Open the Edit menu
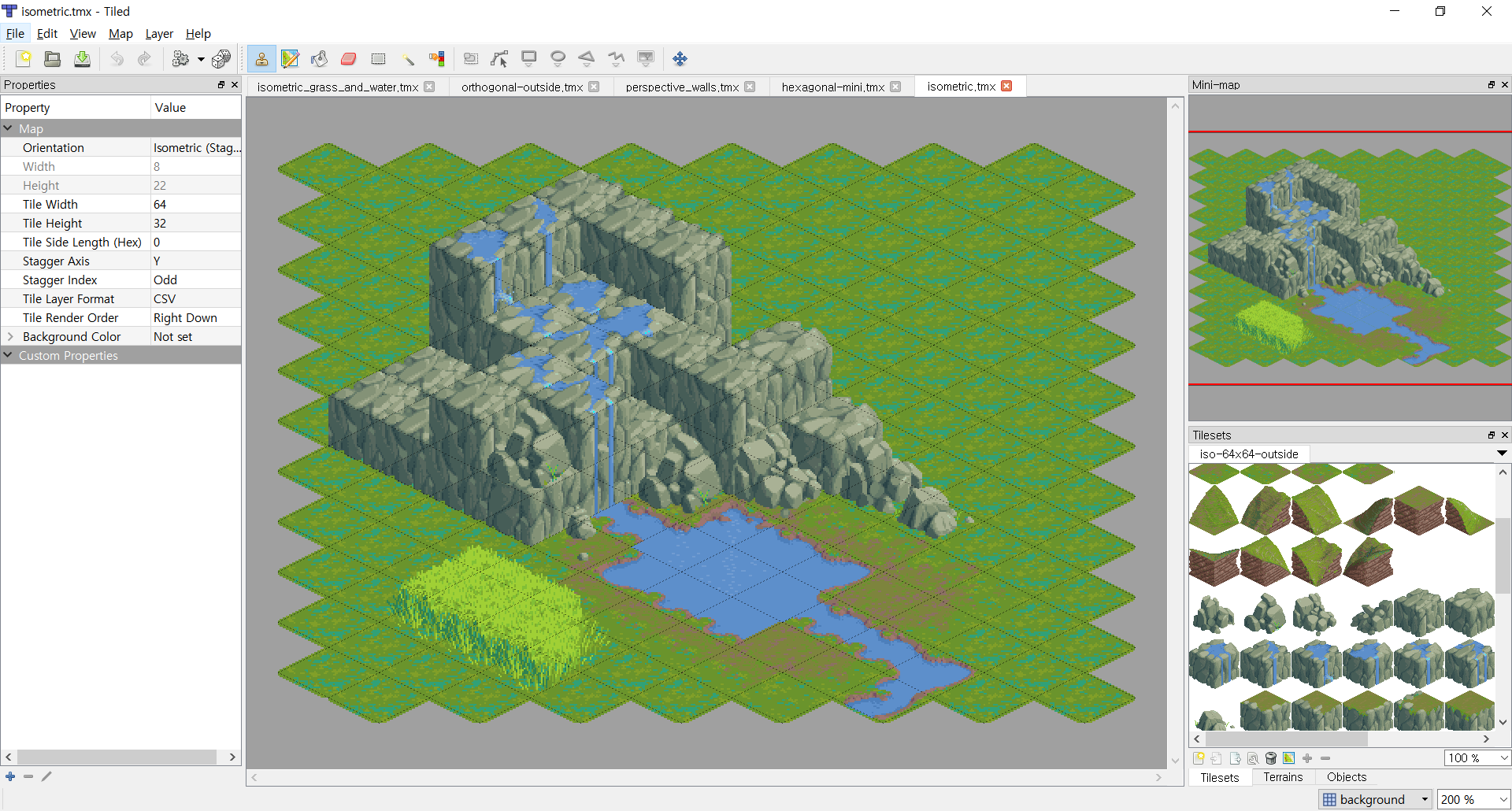Image resolution: width=1512 pixels, height=811 pixels. coord(47,34)
